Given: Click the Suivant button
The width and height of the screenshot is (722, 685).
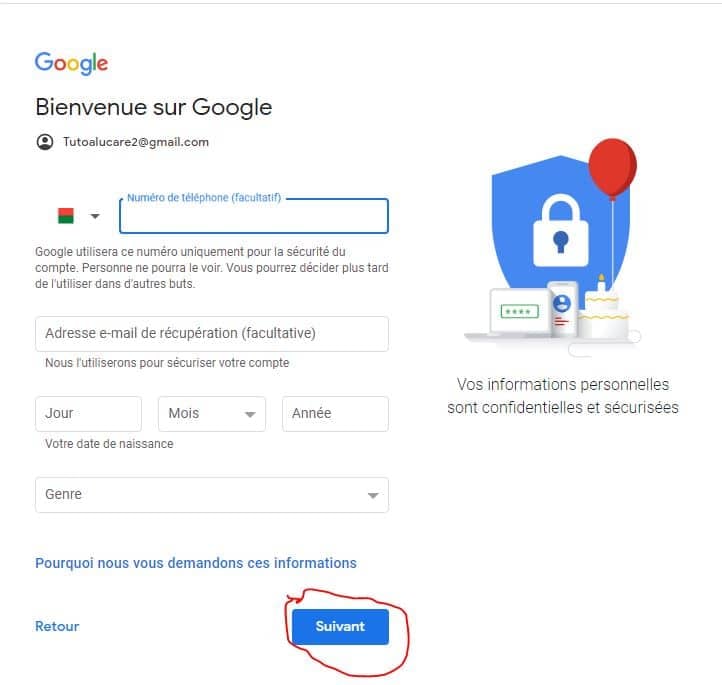Looking at the screenshot, I should coord(340,626).
